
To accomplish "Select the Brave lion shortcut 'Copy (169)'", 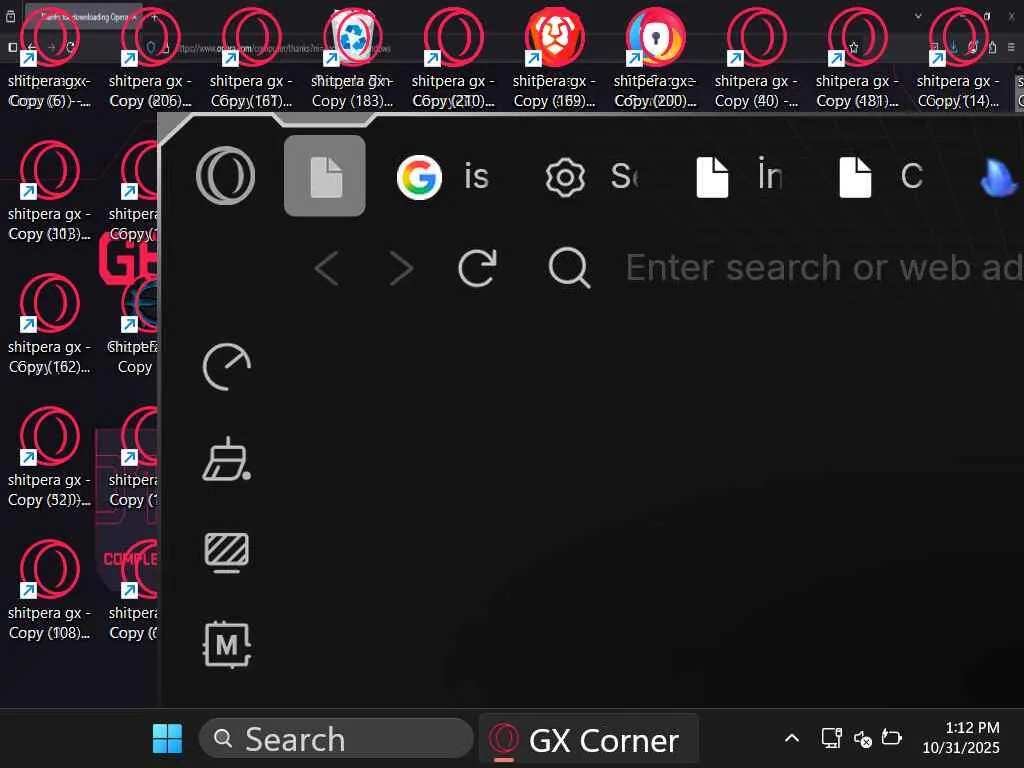I will click(554, 57).
